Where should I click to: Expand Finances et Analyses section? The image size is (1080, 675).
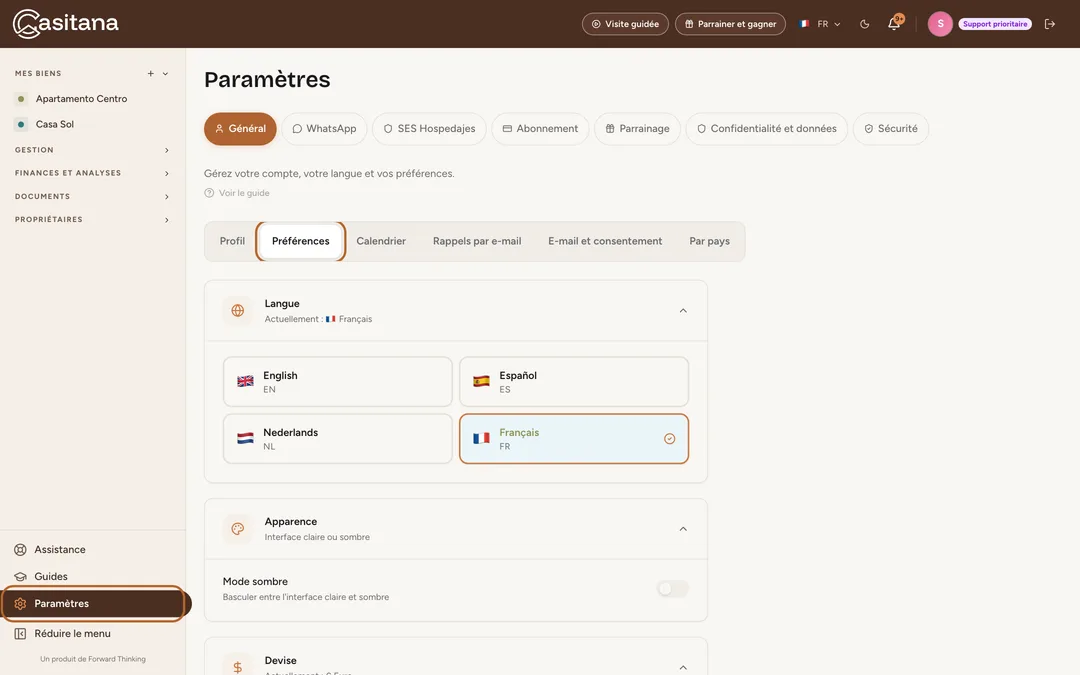pyautogui.click(x=92, y=174)
